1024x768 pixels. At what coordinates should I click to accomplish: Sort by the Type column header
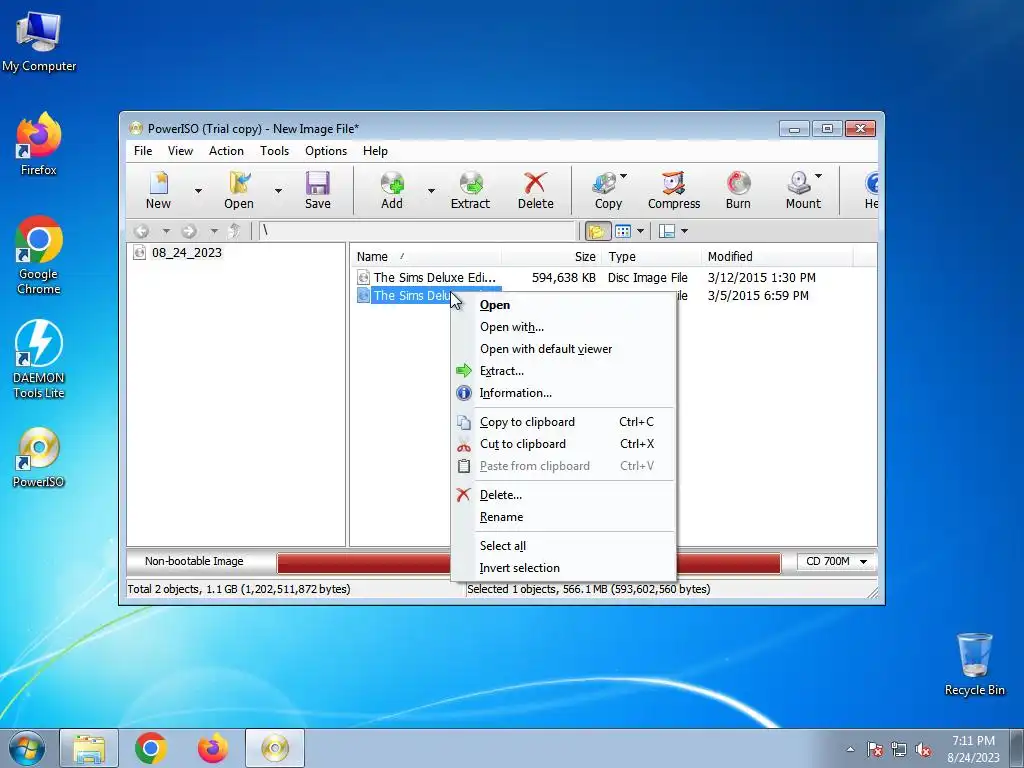tap(651, 257)
